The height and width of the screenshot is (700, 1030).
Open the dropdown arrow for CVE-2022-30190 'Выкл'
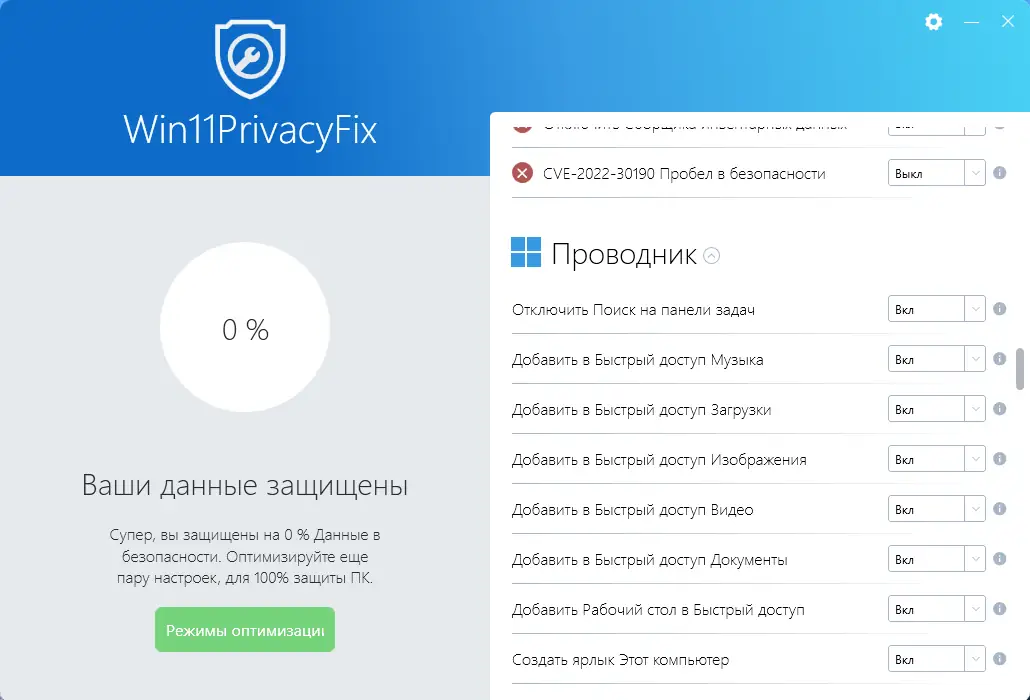pyautogui.click(x=976, y=172)
